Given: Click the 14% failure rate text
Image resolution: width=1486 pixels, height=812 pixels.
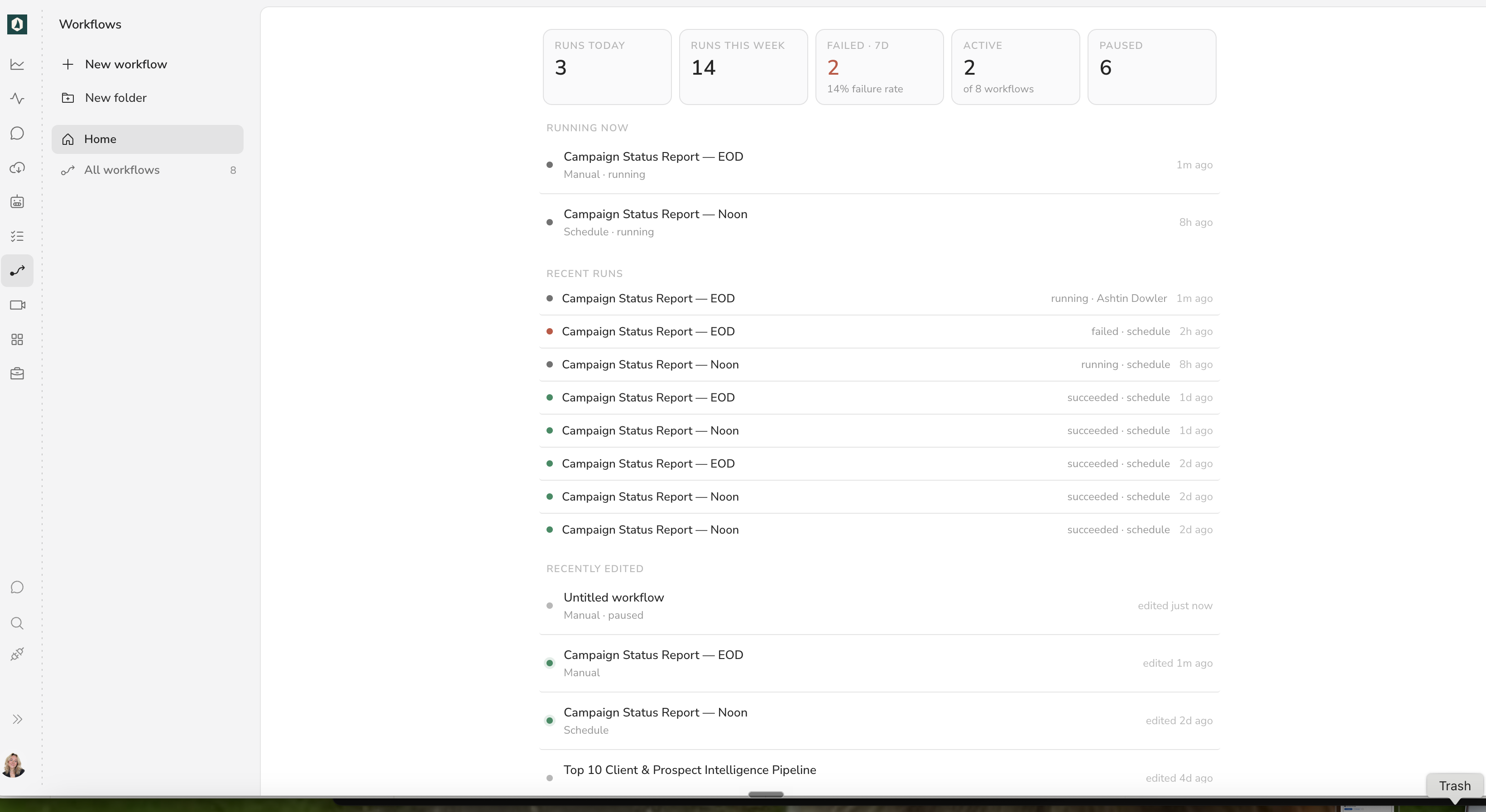Looking at the screenshot, I should coord(865,89).
